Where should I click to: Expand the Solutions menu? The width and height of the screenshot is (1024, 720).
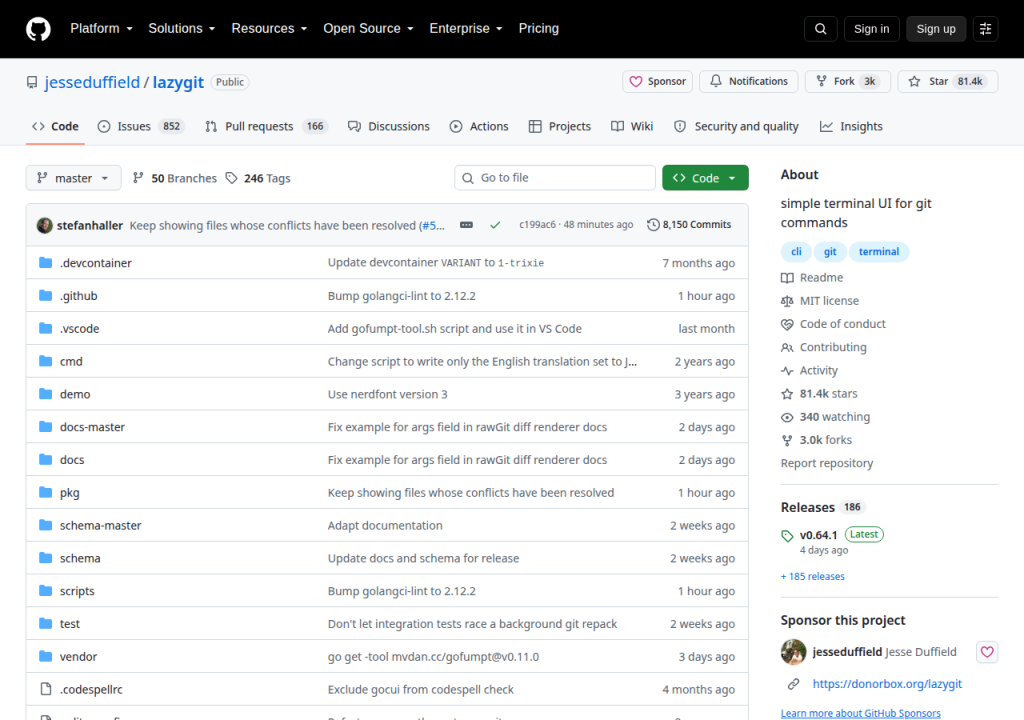[182, 29]
